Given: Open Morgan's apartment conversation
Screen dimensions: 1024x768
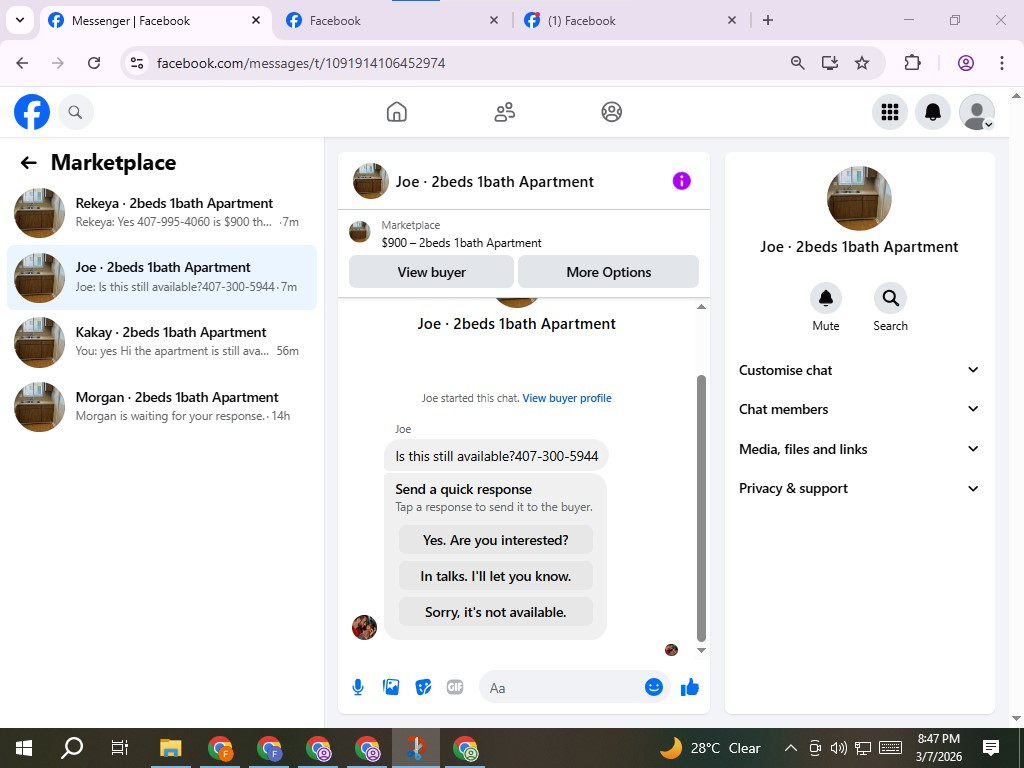Looking at the screenshot, I should [x=162, y=406].
